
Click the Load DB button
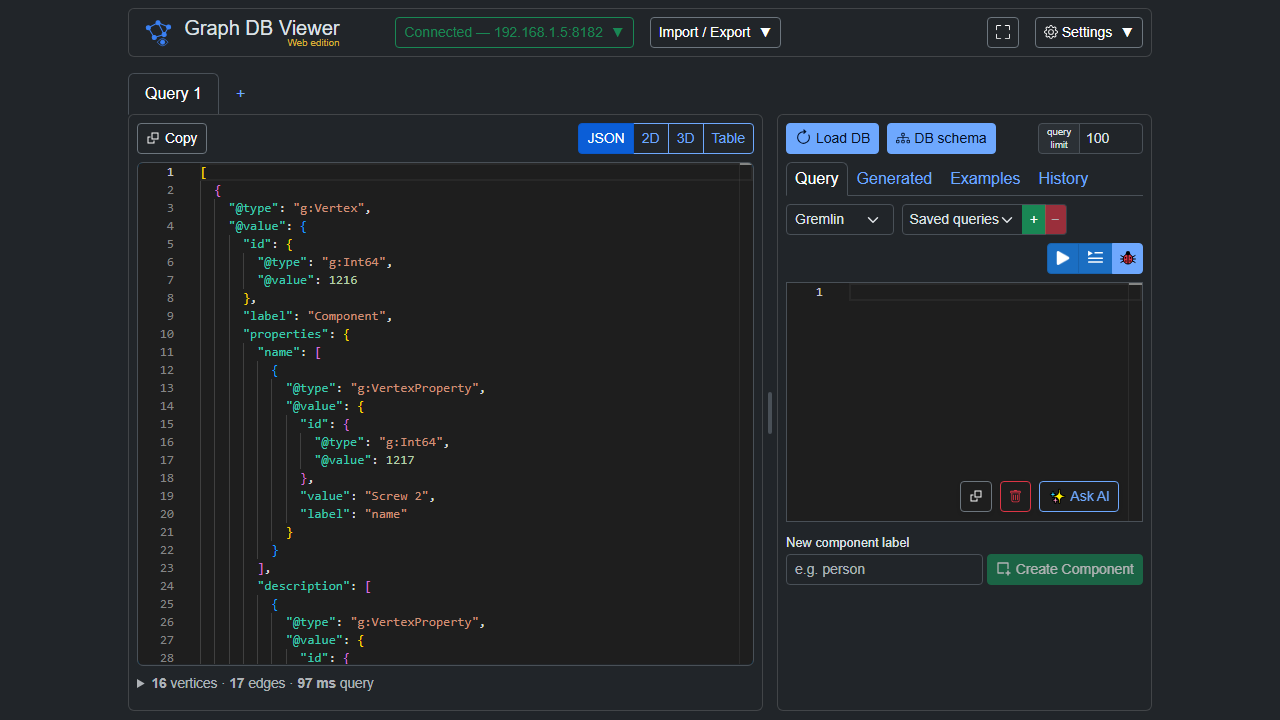pyautogui.click(x=832, y=138)
